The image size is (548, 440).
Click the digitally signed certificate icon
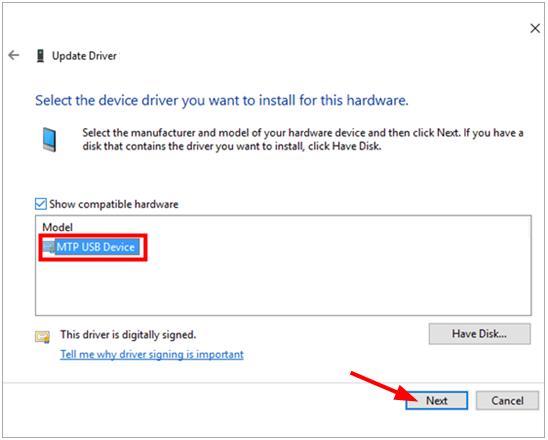click(42, 337)
